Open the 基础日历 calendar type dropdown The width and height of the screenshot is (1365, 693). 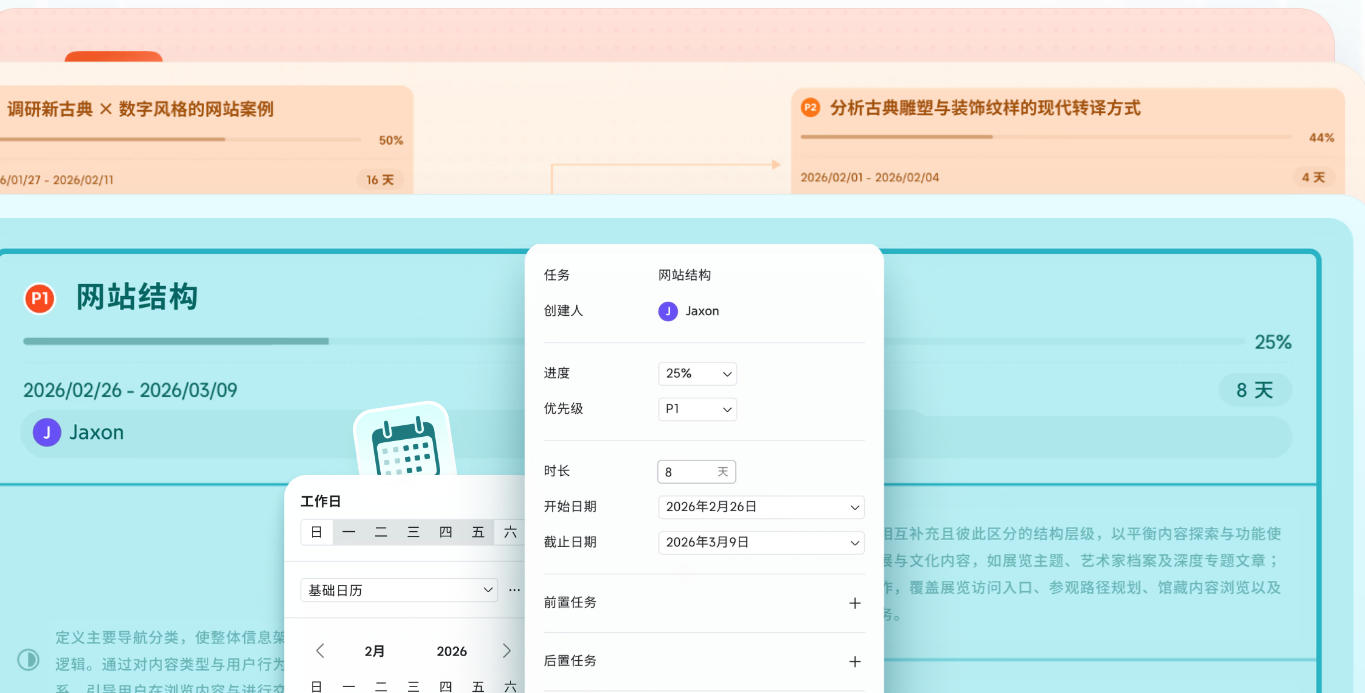click(x=398, y=590)
